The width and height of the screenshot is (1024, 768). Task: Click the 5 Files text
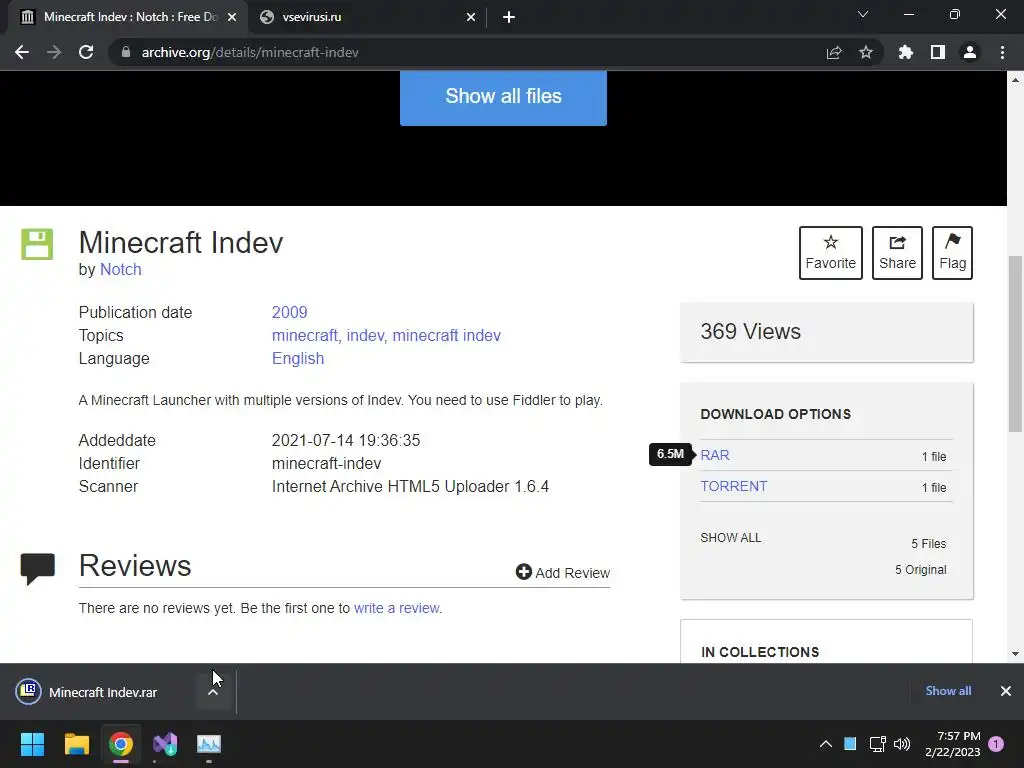point(929,543)
